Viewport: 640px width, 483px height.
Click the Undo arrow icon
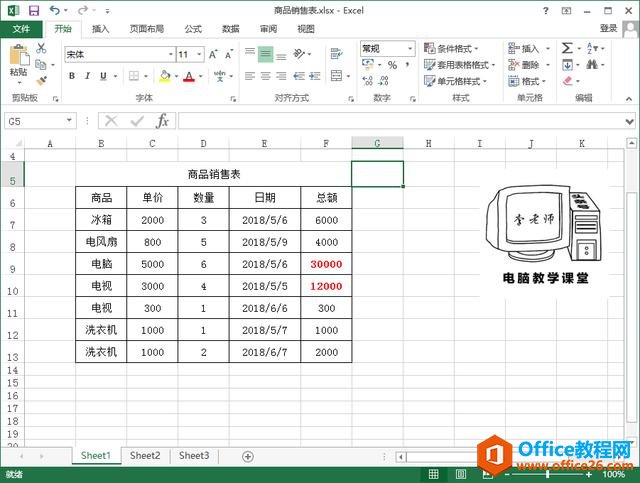coord(54,10)
